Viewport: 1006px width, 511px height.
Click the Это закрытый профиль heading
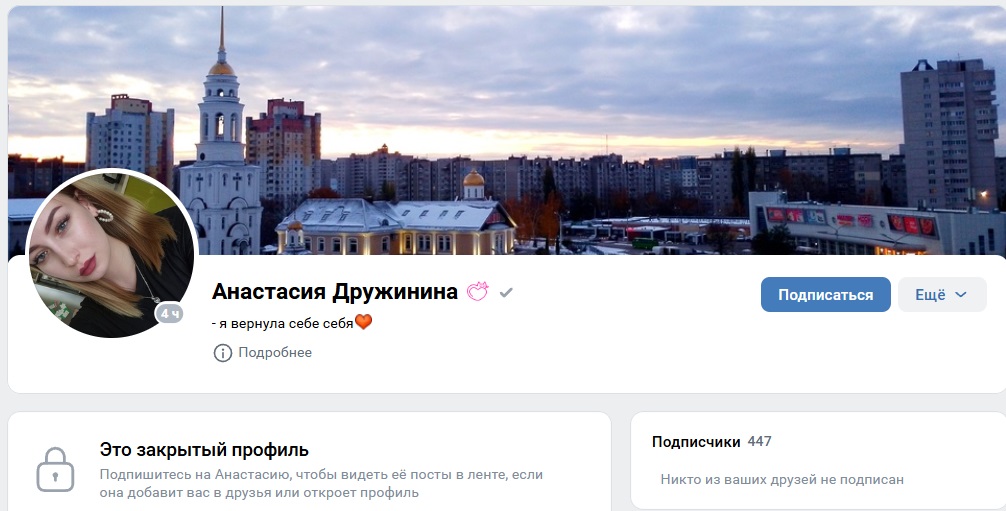pos(204,450)
